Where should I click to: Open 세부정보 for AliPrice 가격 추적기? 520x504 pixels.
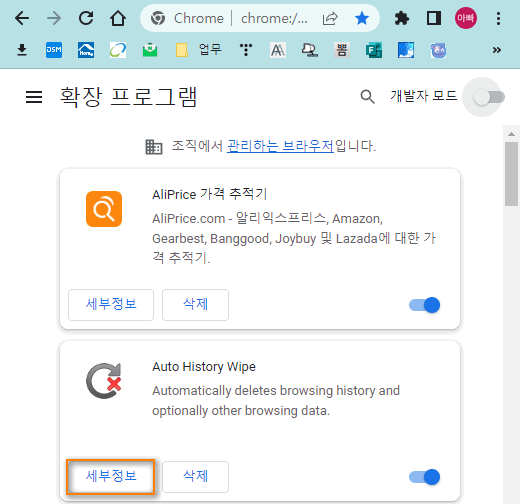click(111, 305)
